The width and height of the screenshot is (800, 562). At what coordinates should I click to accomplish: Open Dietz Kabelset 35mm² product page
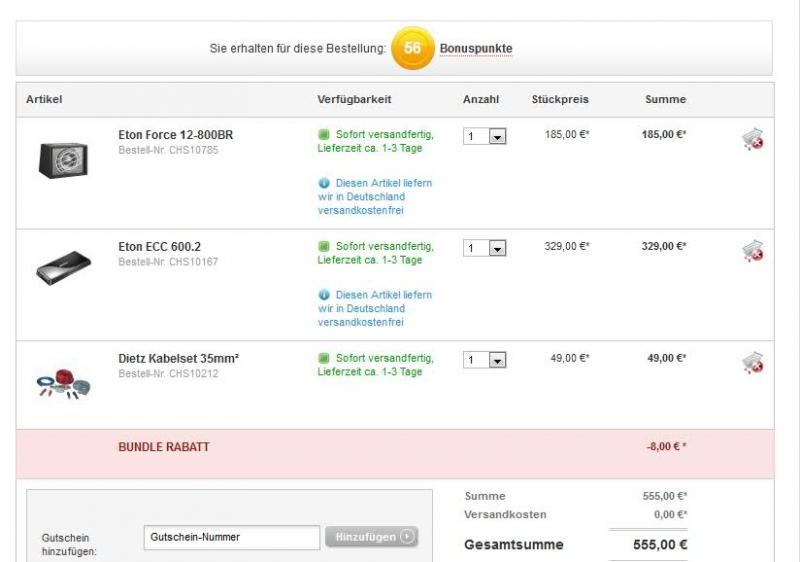tap(179, 359)
